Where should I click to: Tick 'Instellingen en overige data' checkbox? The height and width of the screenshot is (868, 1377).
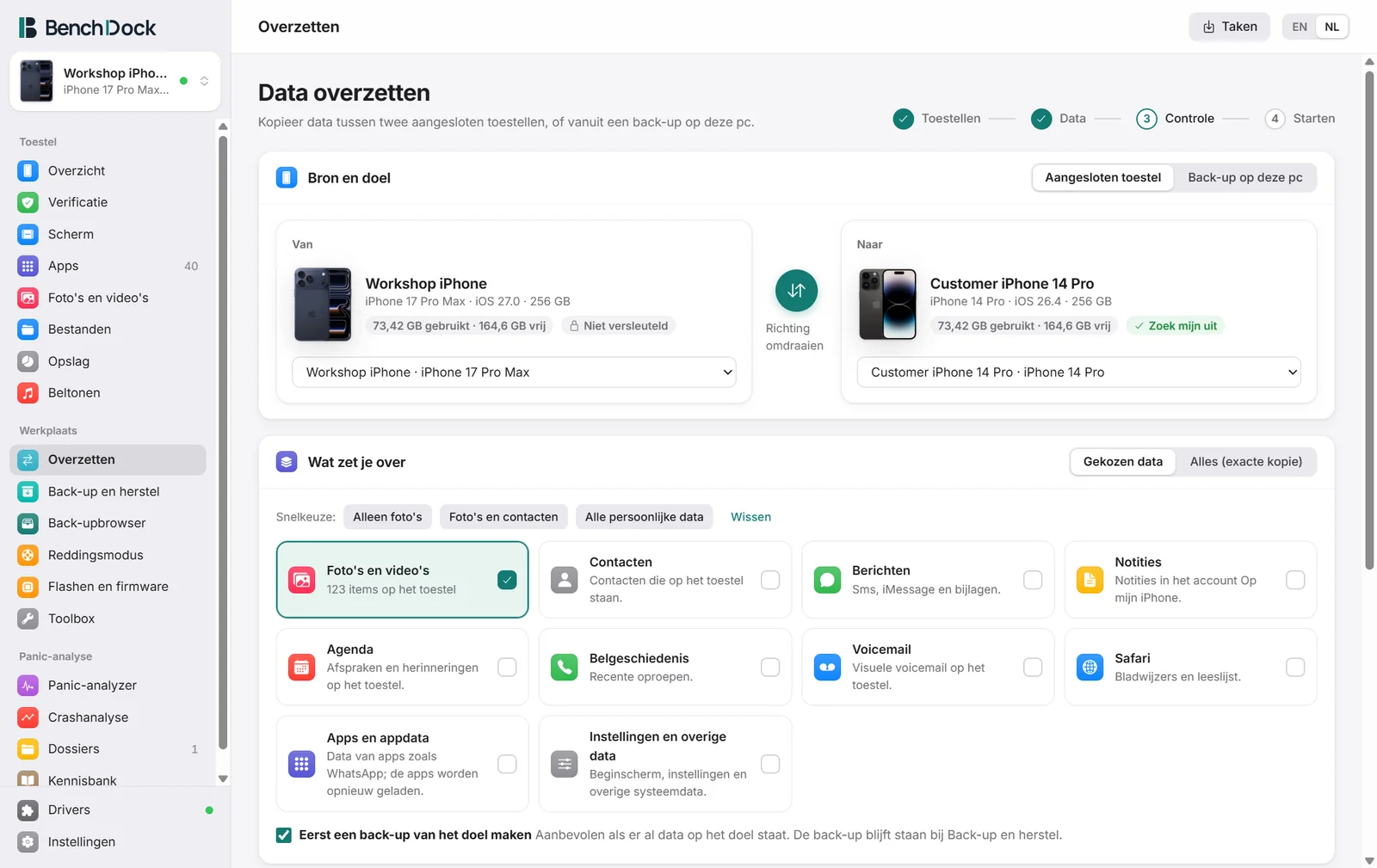pyautogui.click(x=770, y=764)
